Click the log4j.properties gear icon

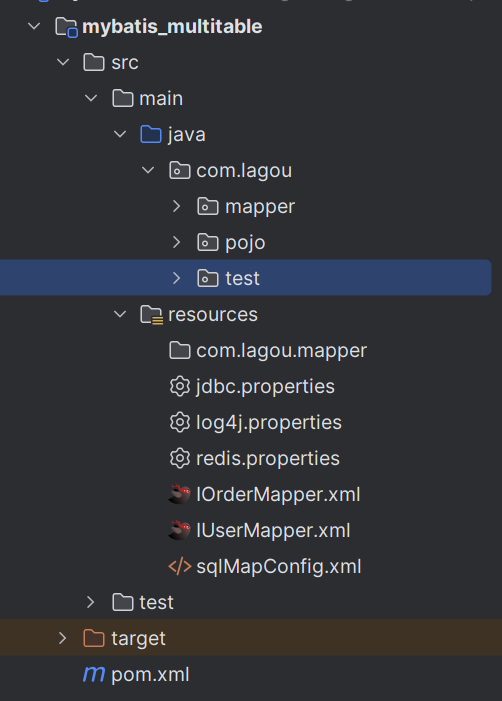point(180,422)
